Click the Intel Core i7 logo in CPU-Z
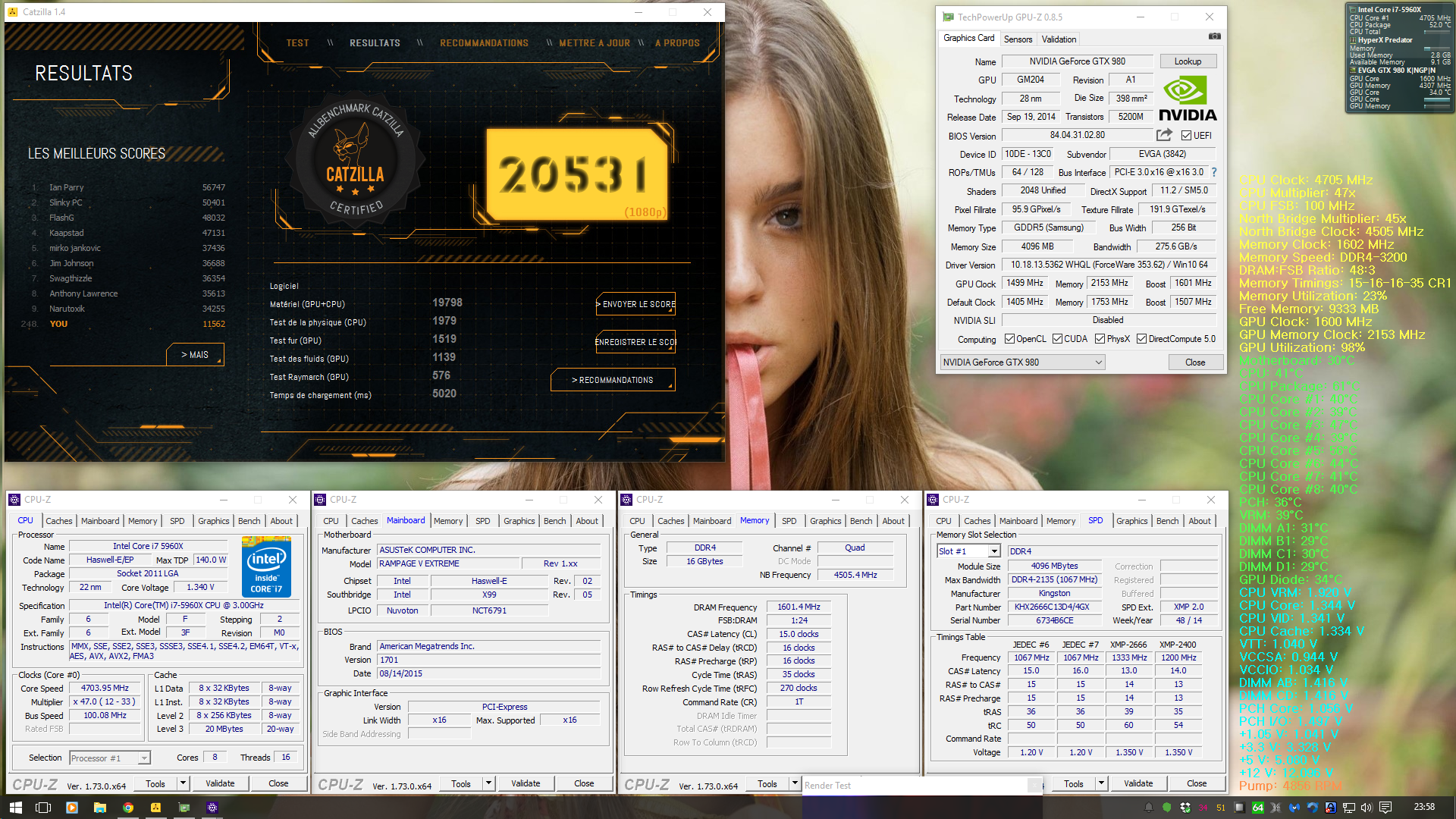Viewport: 1456px width, 819px height. (x=266, y=566)
